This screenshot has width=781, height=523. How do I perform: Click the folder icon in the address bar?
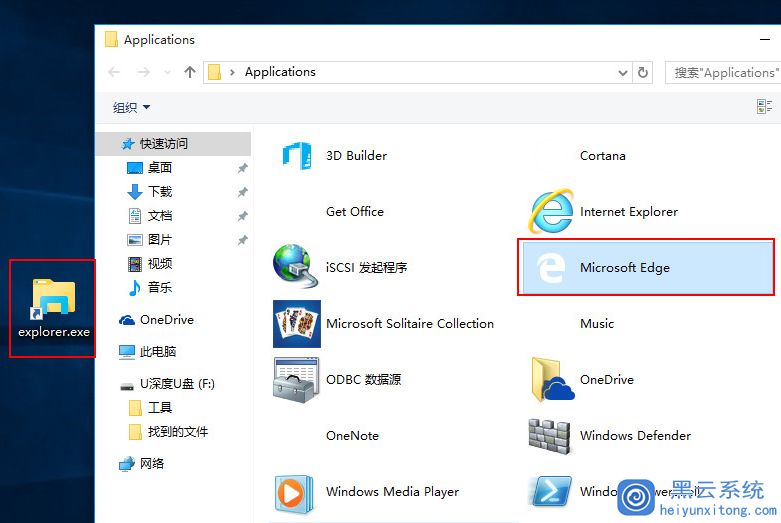(x=214, y=73)
